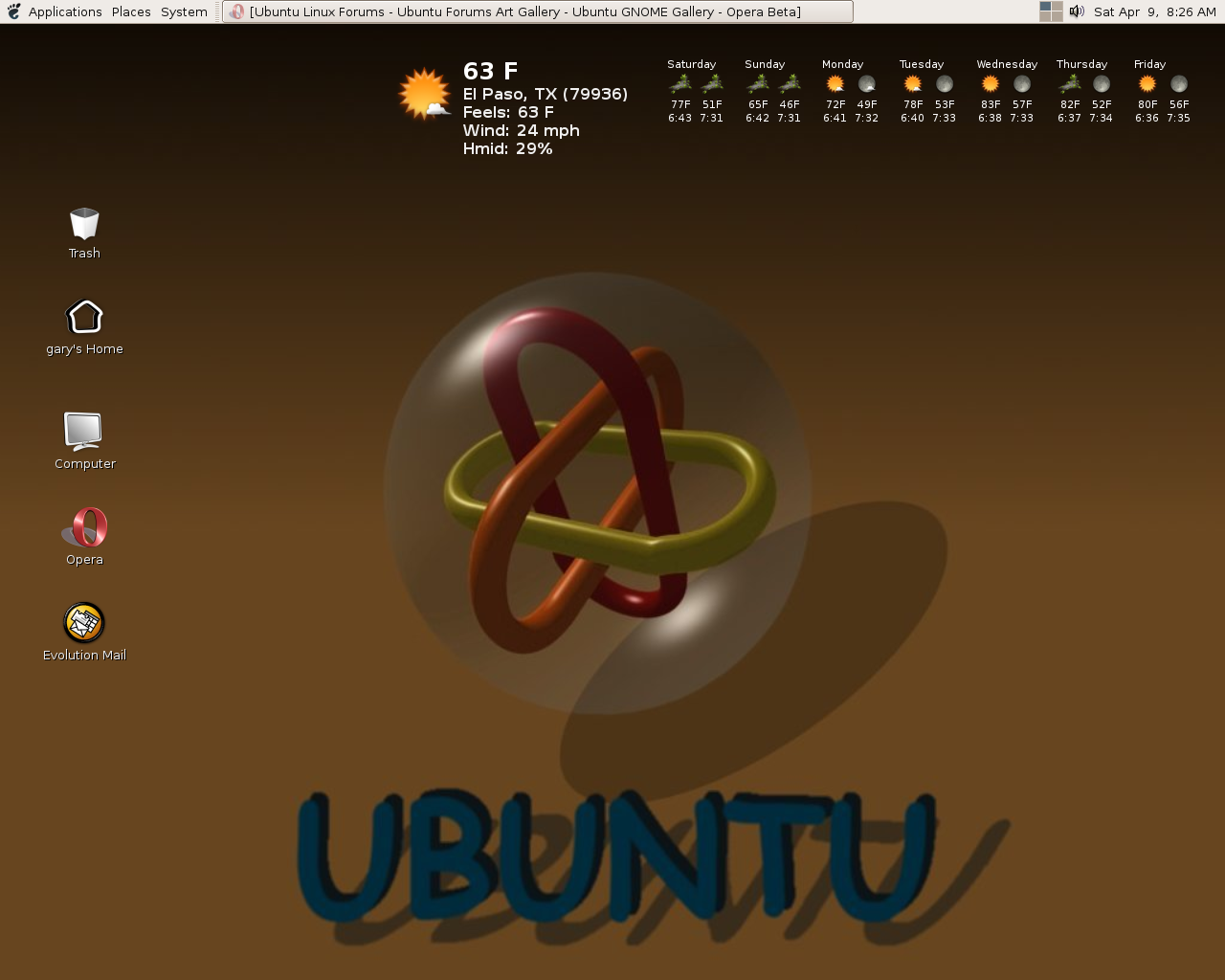Click Monday's night moon icon

coord(867,84)
